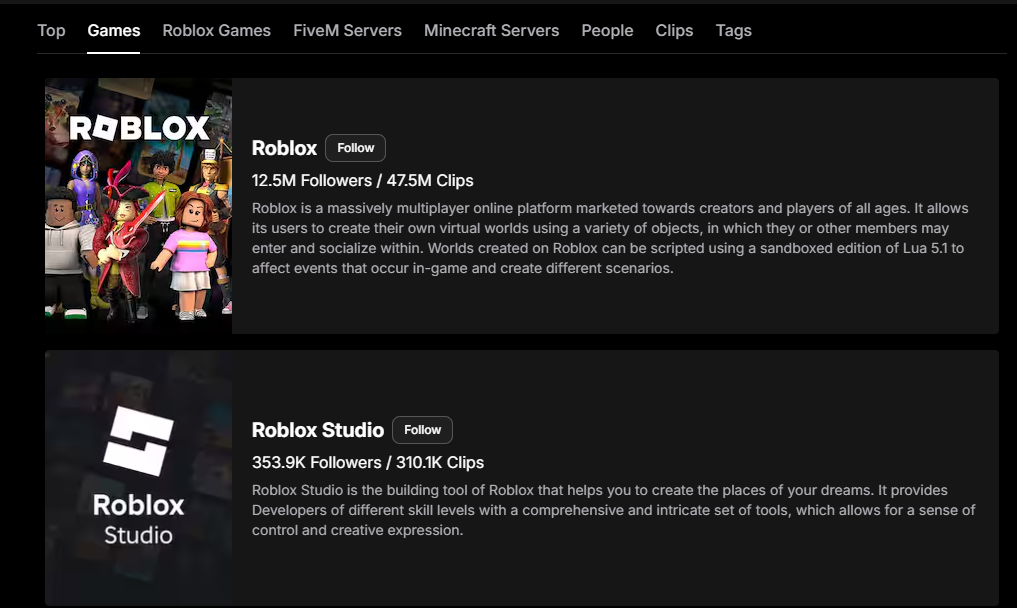Follow the Roblox Studio game

422,430
